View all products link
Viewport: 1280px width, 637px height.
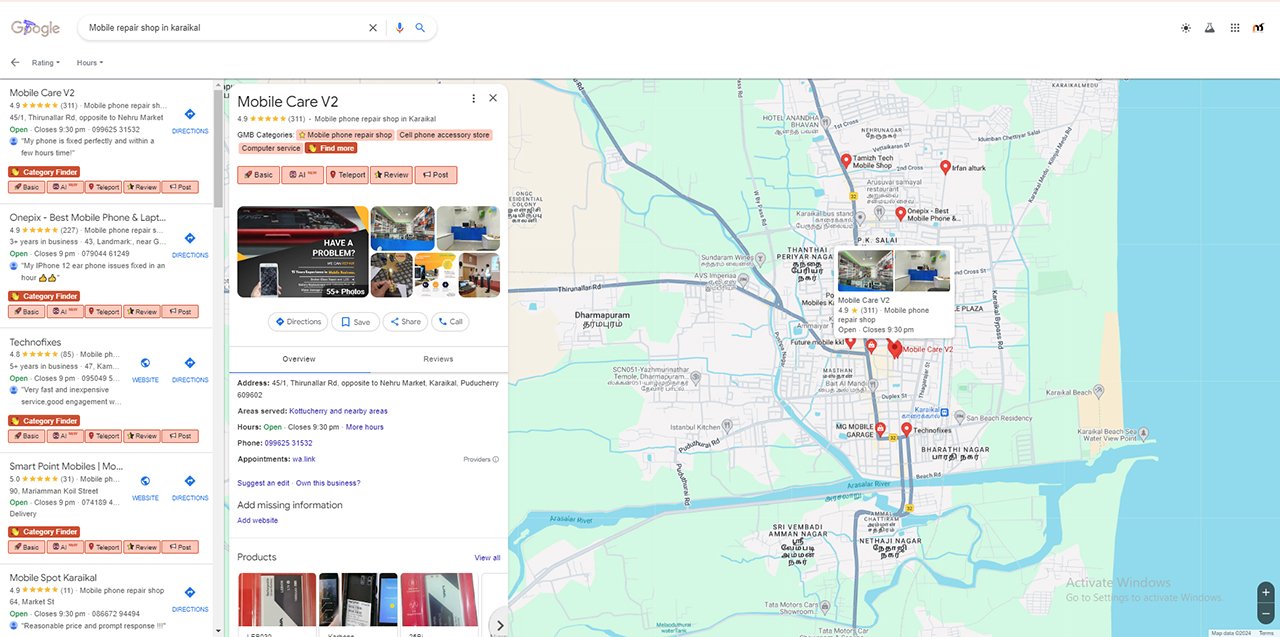coord(487,558)
